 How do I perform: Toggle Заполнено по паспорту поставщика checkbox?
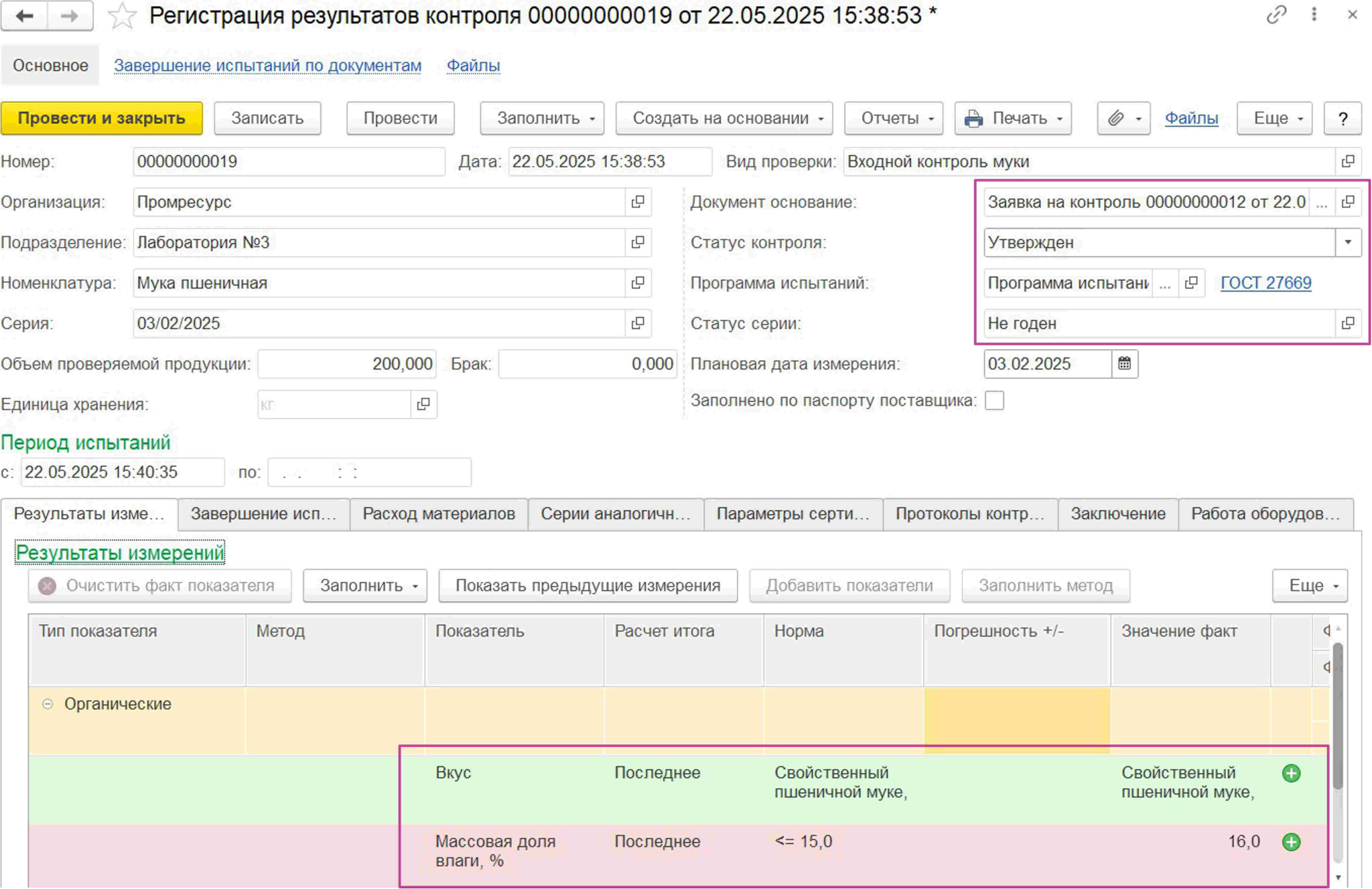[x=994, y=401]
